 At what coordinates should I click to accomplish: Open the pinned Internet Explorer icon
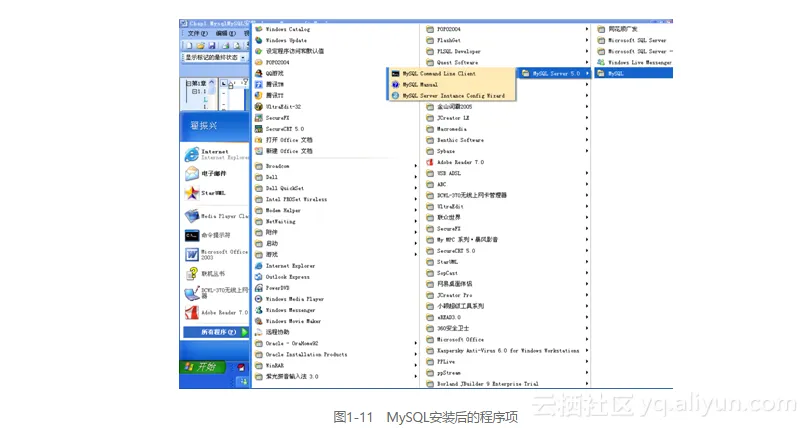pos(192,154)
